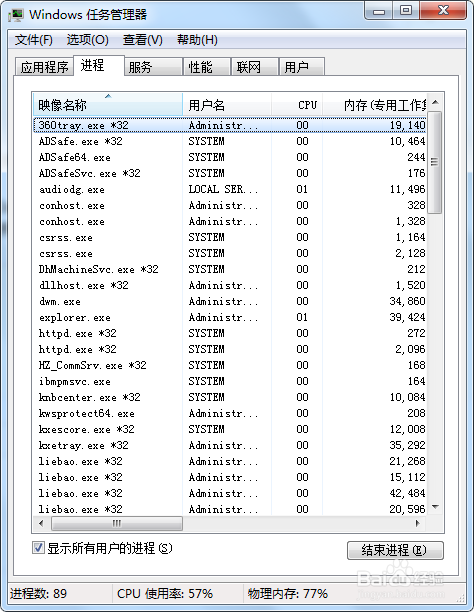Select the 进程 tab

pos(99,65)
